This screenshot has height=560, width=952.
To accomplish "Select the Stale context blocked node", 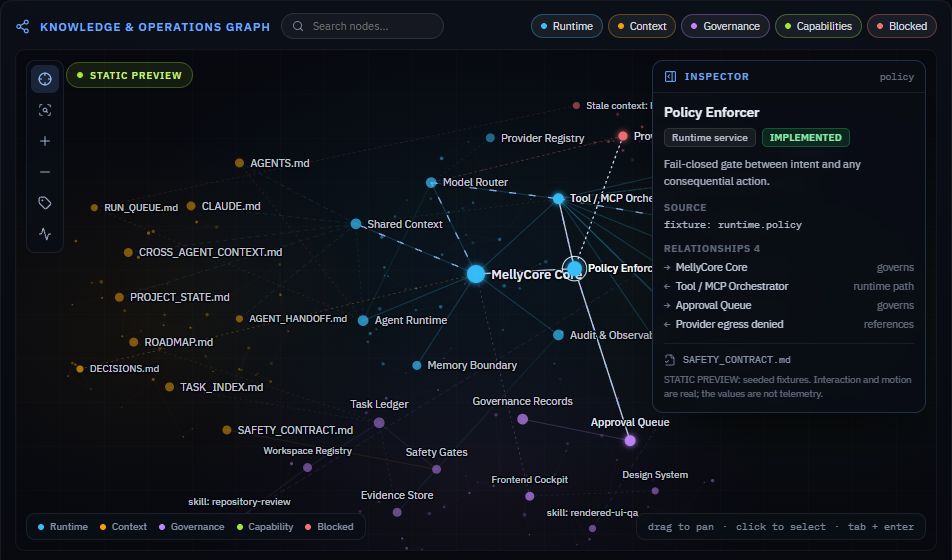I will (x=576, y=106).
